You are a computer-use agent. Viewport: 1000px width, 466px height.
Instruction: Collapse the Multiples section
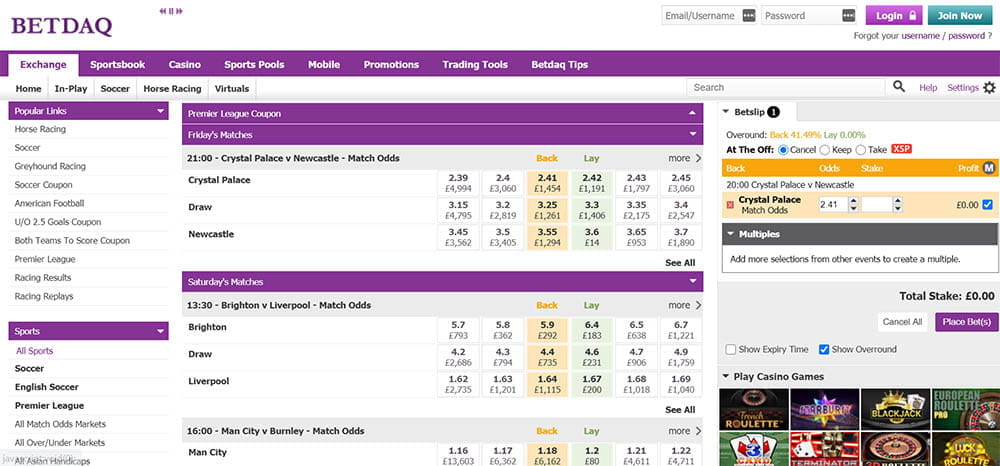(730, 234)
